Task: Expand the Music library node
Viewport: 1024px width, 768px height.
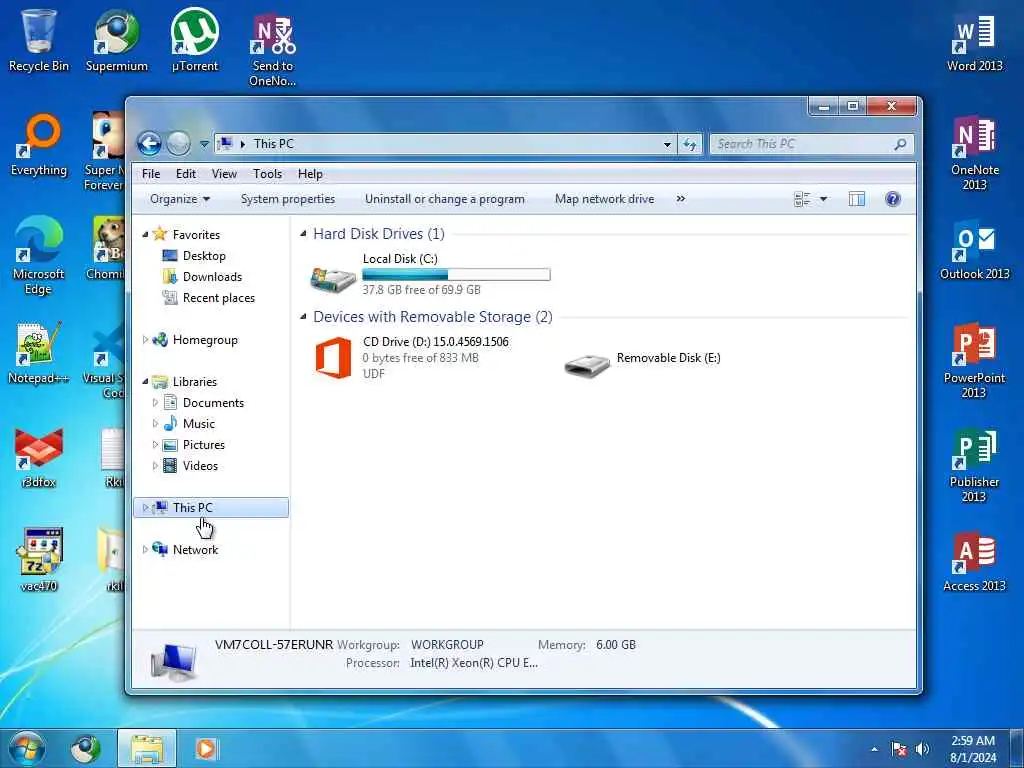Action: tap(155, 424)
